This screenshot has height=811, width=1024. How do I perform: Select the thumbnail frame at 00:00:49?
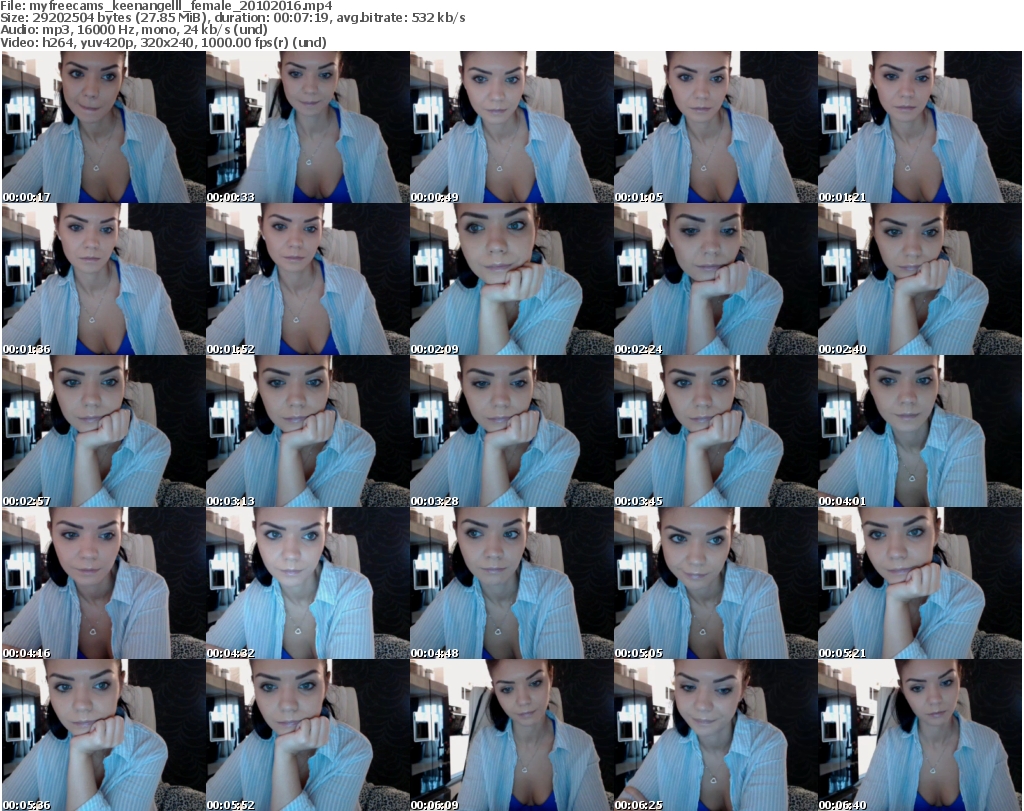(512, 127)
